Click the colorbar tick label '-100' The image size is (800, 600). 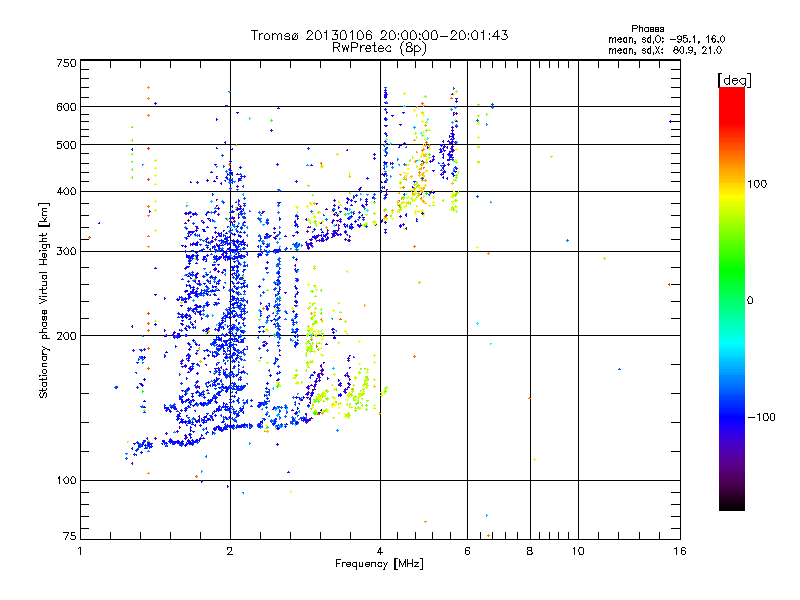761,417
